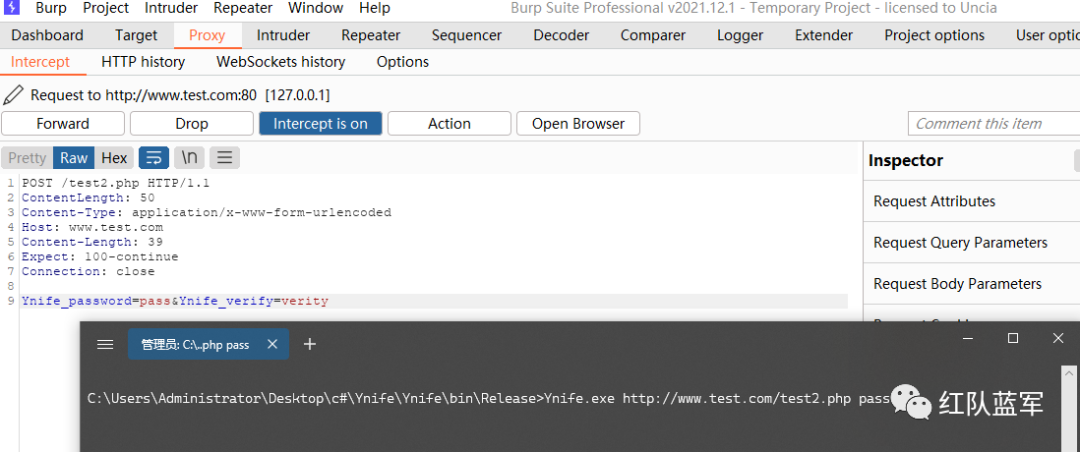
Task: Switch to HTTP history sub-tab
Action: coord(143,62)
